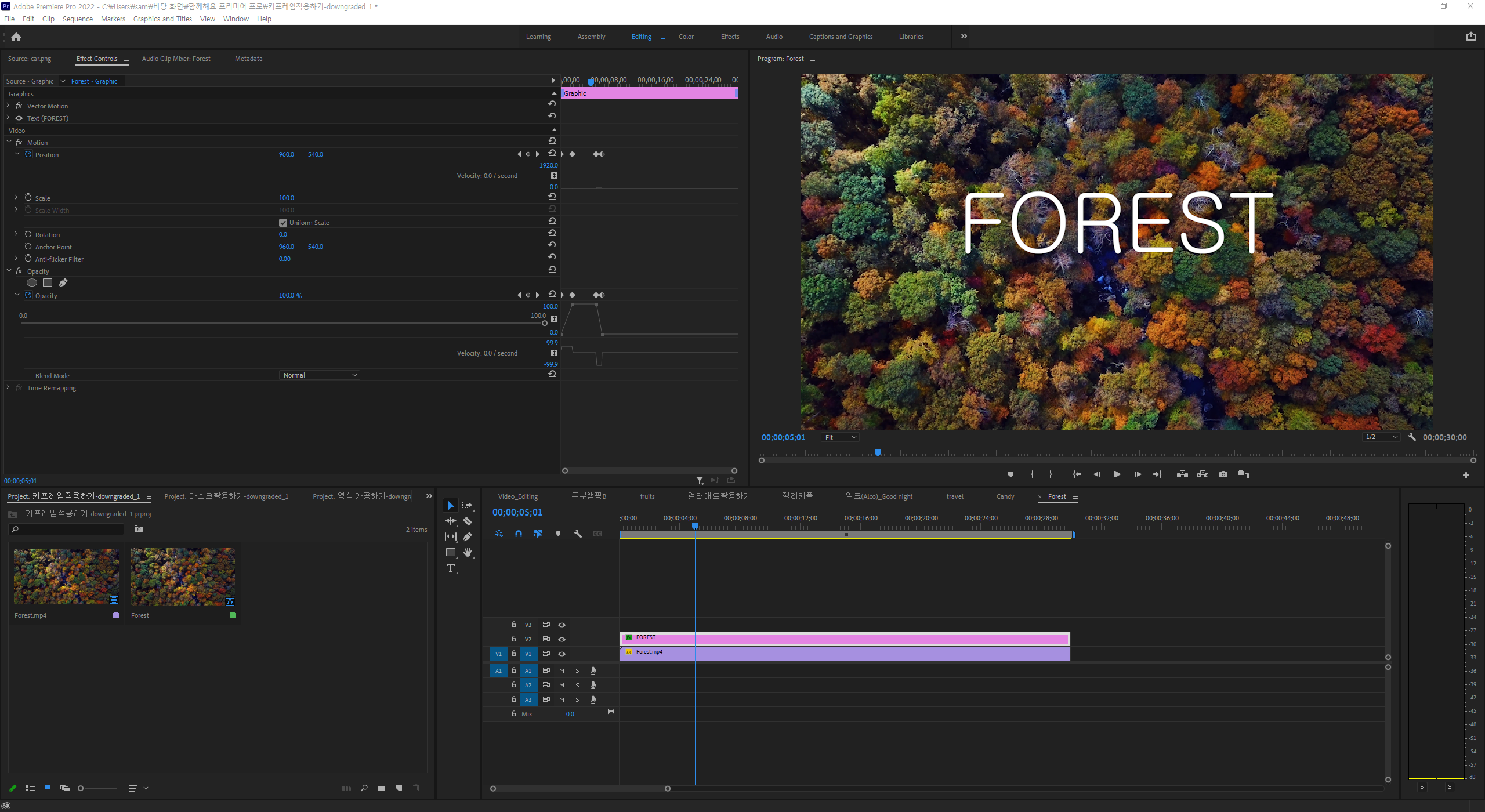Select the Forest.mp4 thumbnail in Project

(66, 577)
